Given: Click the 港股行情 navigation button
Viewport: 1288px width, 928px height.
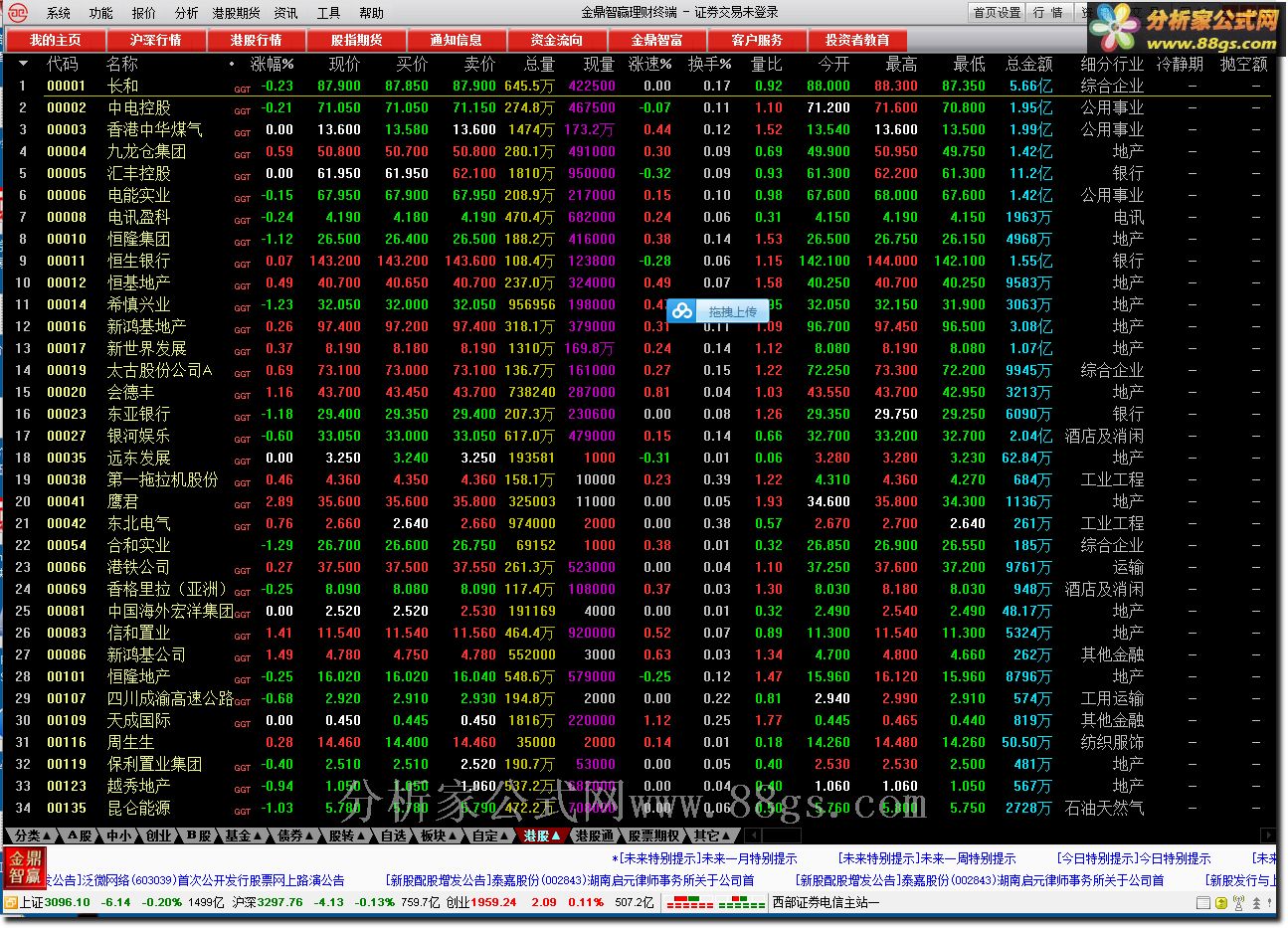Looking at the screenshot, I should pos(257,41).
